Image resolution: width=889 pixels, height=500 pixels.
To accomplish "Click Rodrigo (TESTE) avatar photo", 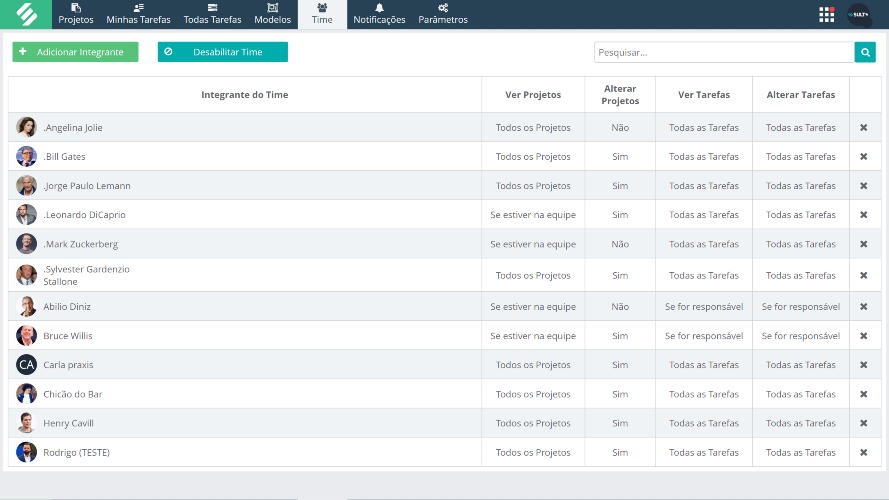I will [26, 452].
